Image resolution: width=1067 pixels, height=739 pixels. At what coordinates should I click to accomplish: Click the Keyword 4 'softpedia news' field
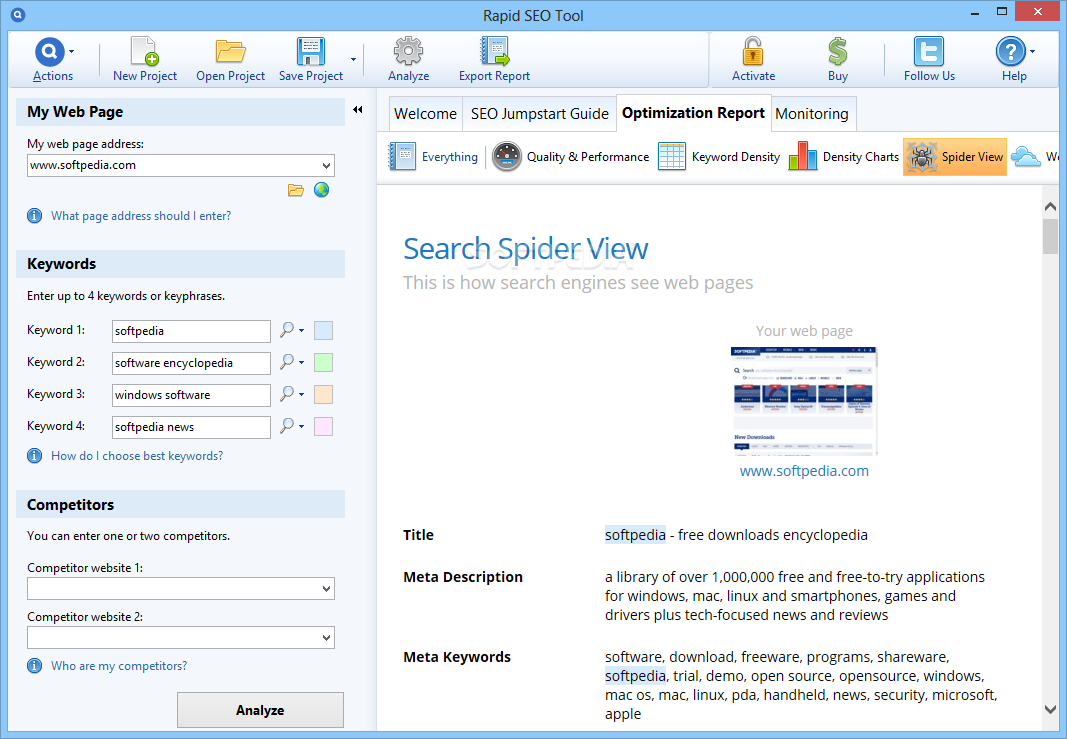pyautogui.click(x=191, y=427)
